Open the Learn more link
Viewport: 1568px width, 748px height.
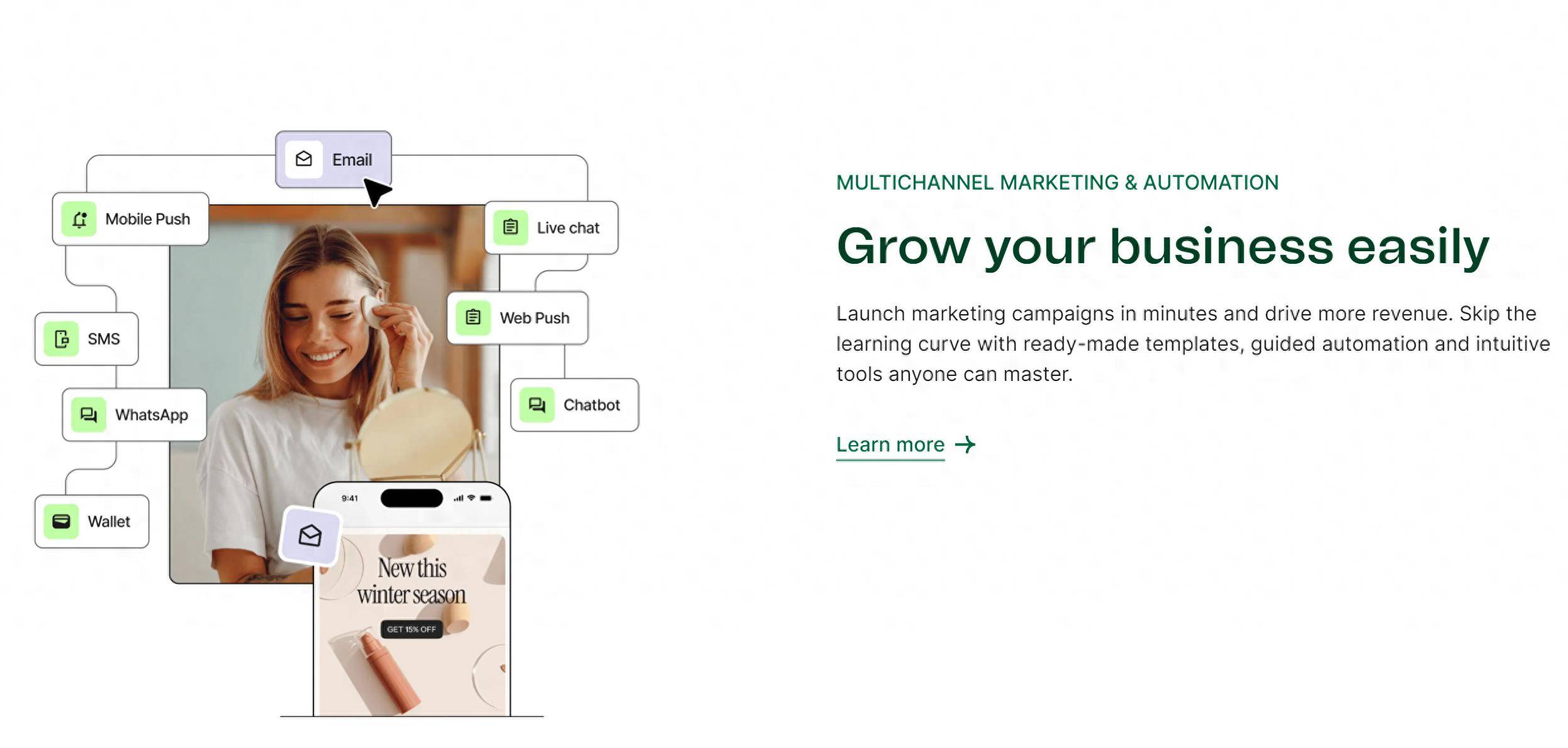(890, 445)
